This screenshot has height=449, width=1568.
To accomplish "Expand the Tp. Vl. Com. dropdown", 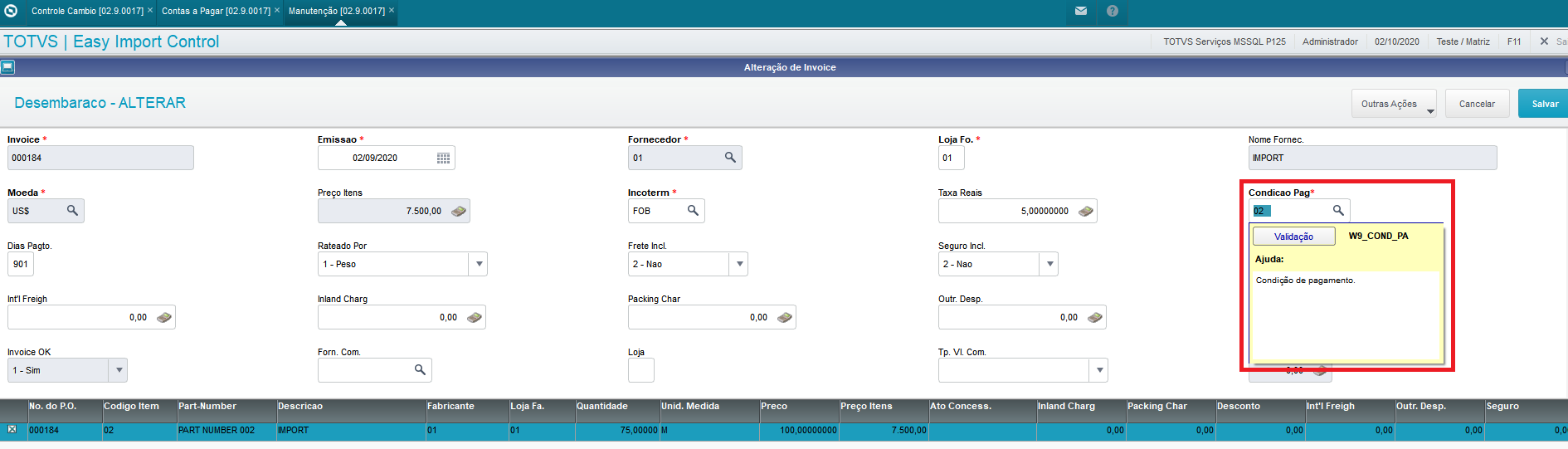I will point(1099,370).
